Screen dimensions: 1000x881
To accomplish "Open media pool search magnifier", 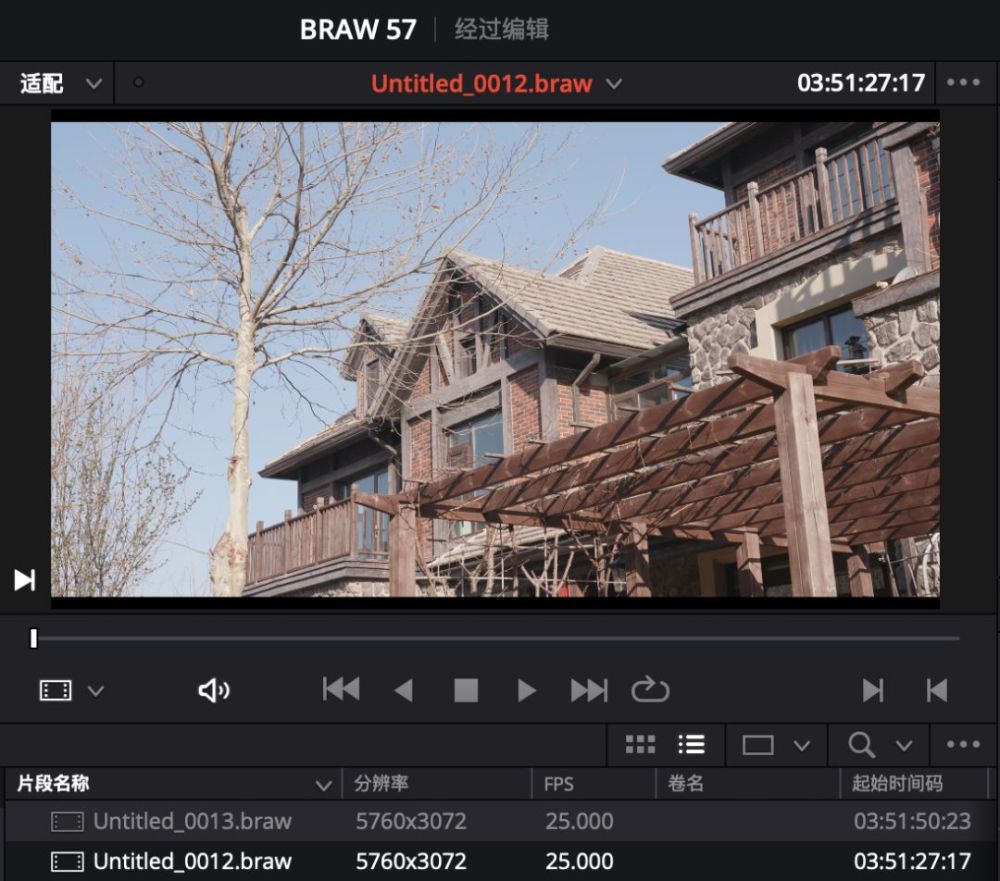I will coord(861,744).
